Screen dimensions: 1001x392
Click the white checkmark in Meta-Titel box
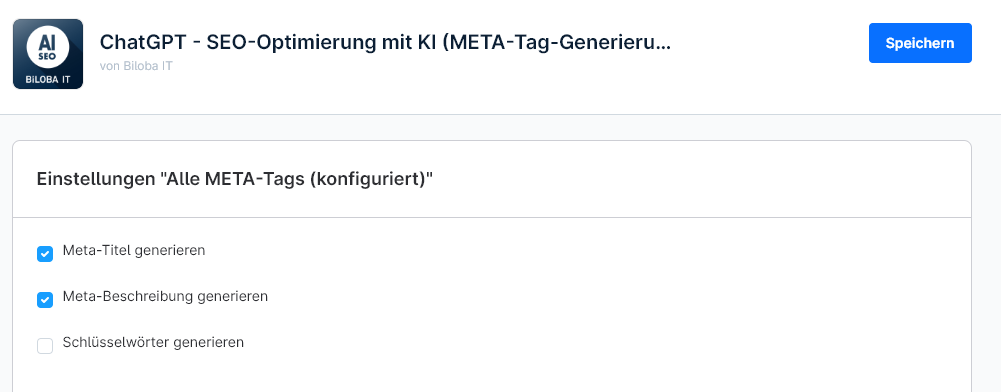pos(45,254)
